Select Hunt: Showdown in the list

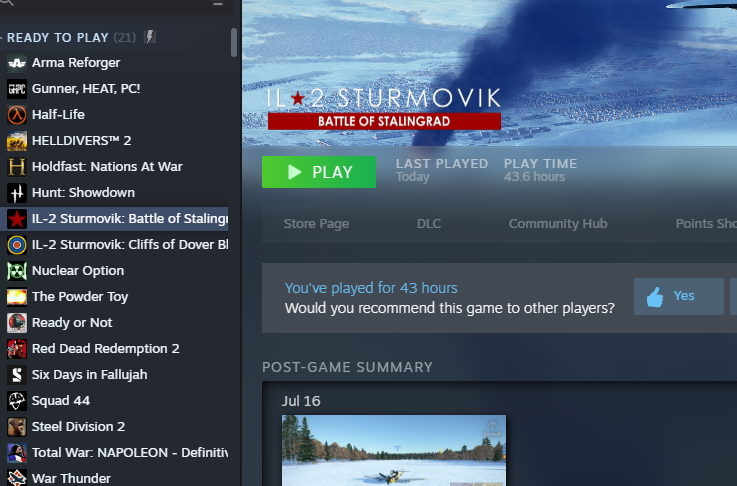(114, 193)
